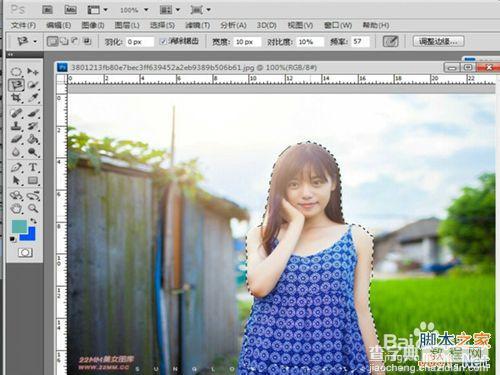Select the Pen tool
The image size is (500, 375).
coord(16,167)
